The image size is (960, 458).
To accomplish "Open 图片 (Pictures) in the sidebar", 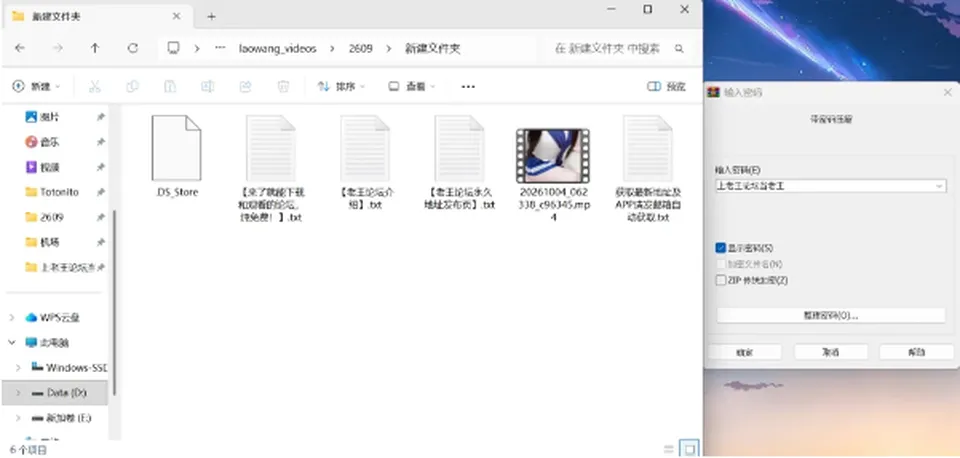I will (x=50, y=116).
